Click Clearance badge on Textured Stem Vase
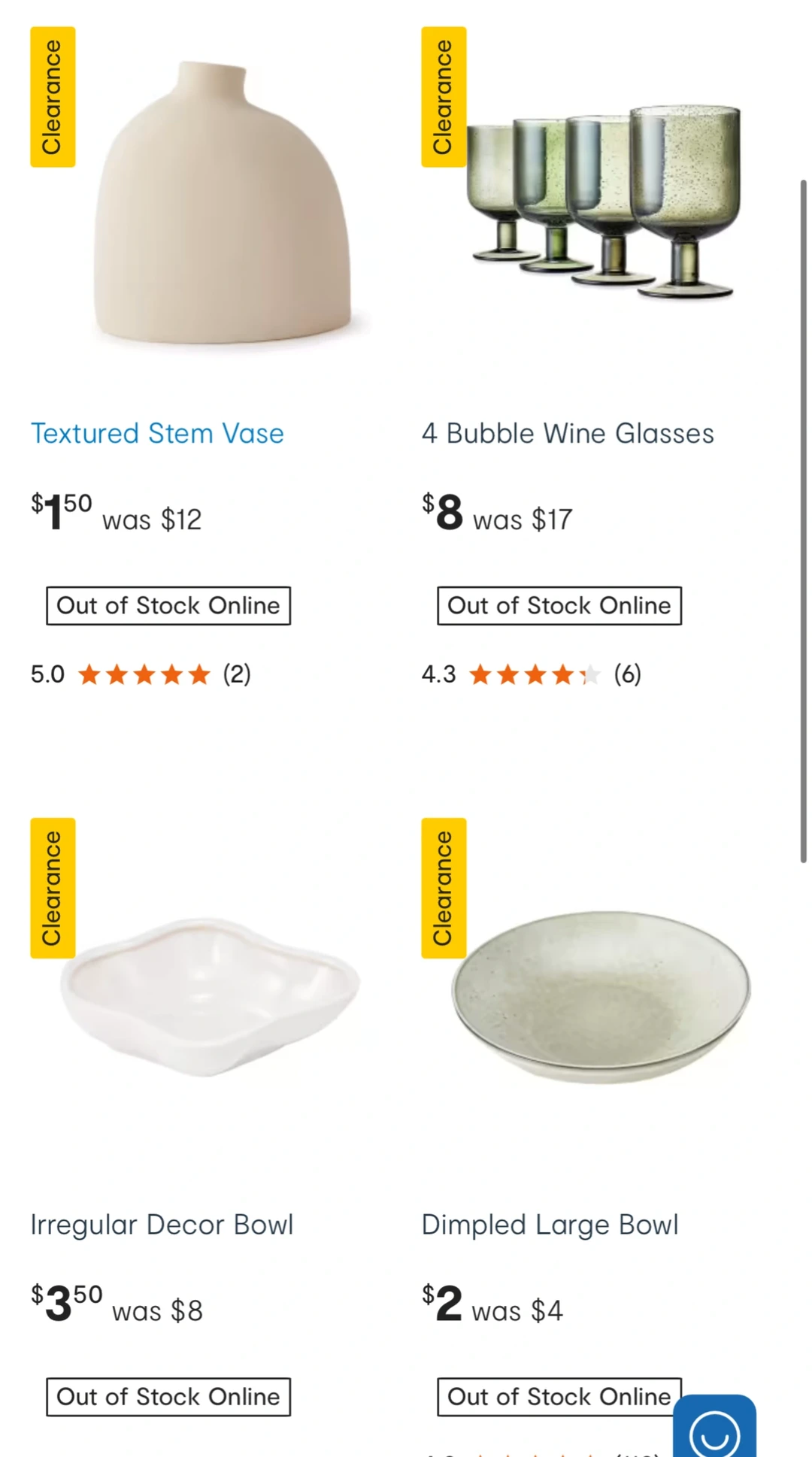Image resolution: width=812 pixels, height=1457 pixels. (x=53, y=97)
